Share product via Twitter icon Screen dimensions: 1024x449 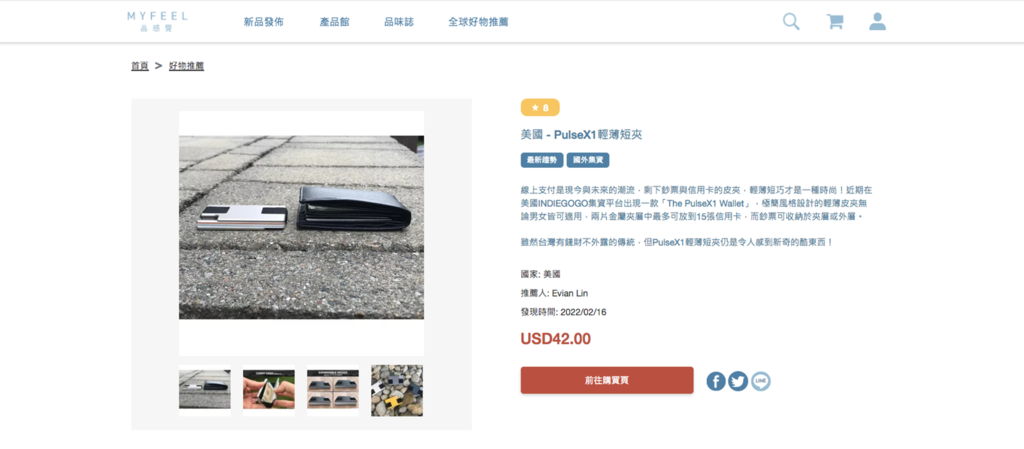738,381
